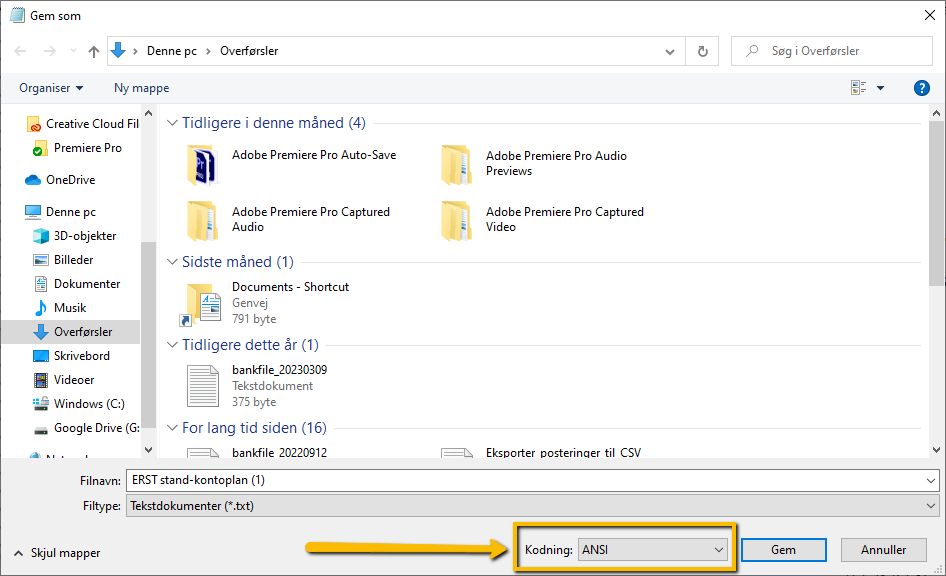Open OneDrive in the navigation pane
946x576 pixels.
point(70,180)
